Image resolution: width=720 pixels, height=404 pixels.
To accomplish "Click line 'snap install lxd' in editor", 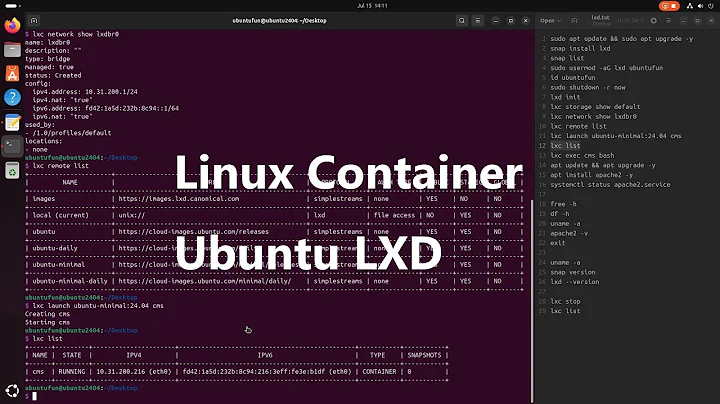I will point(580,48).
